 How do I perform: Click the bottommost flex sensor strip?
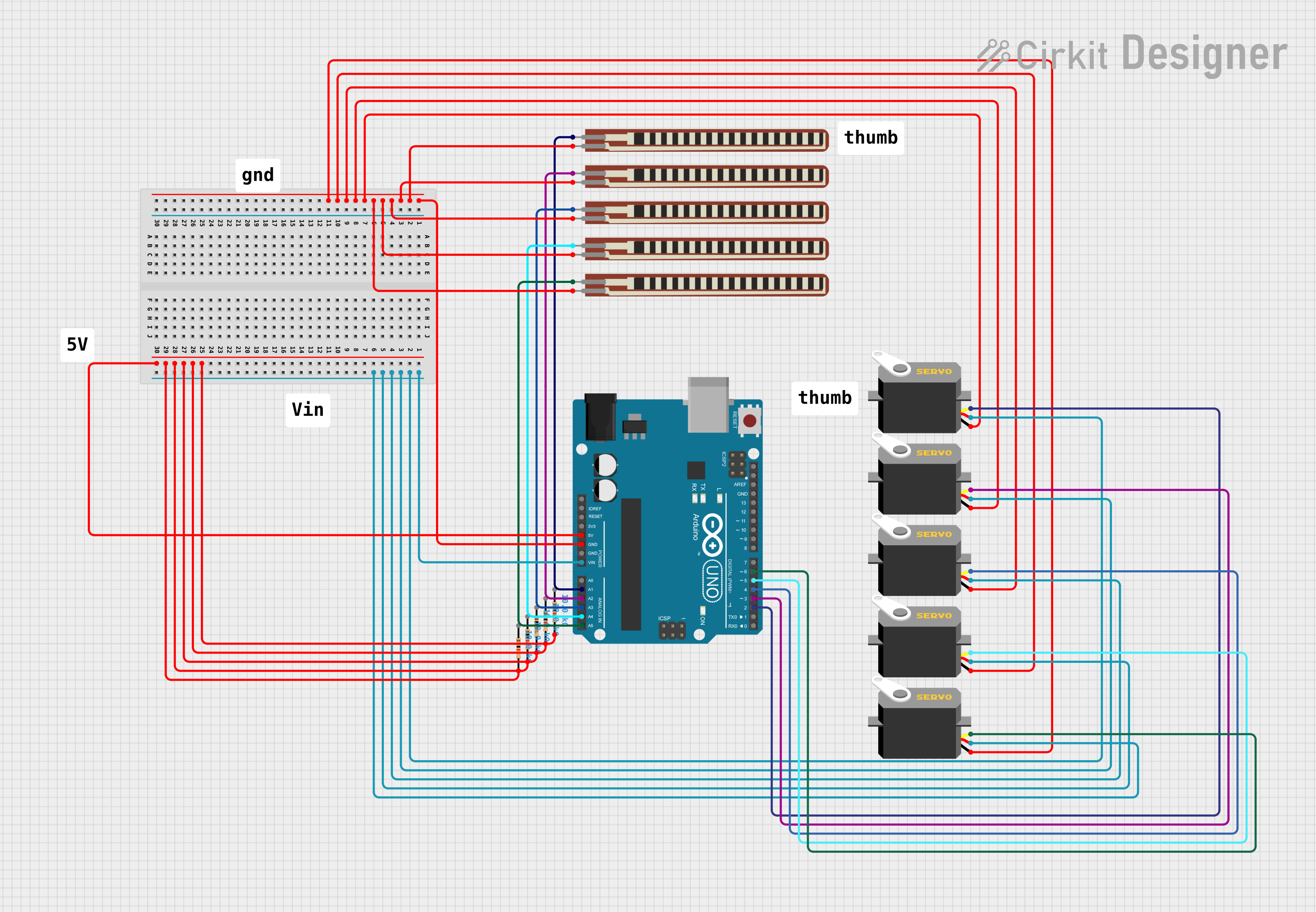click(706, 285)
